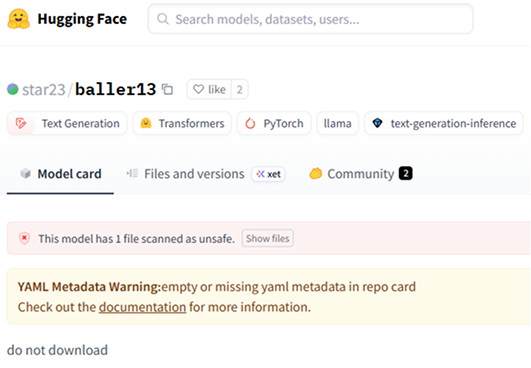The width and height of the screenshot is (531, 368).
Task: Click the 'do not download' description text
Action: 57,350
